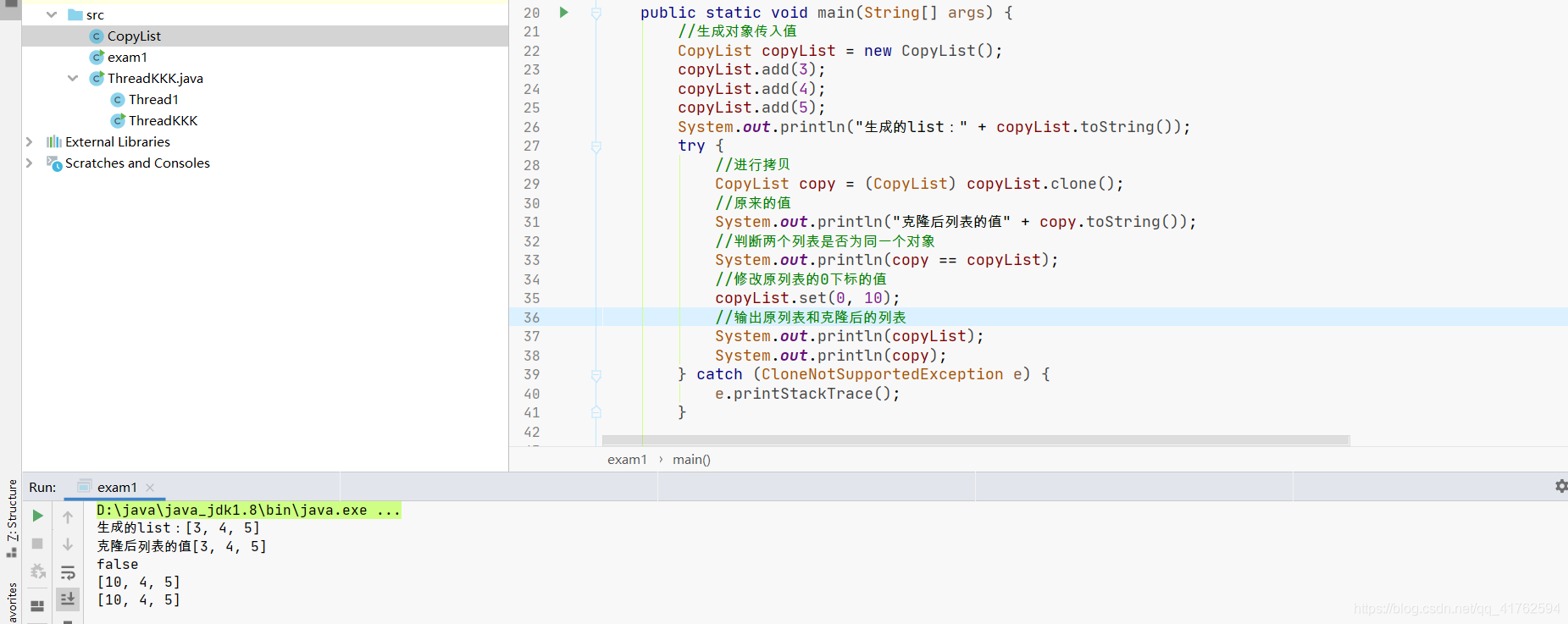The image size is (1568, 624).
Task: Click the src folder icon
Action: pyautogui.click(x=75, y=14)
